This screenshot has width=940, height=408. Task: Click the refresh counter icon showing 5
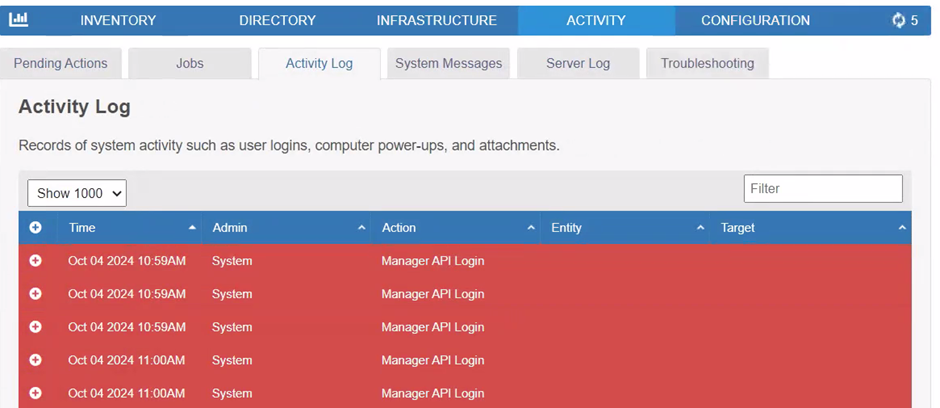pos(904,20)
